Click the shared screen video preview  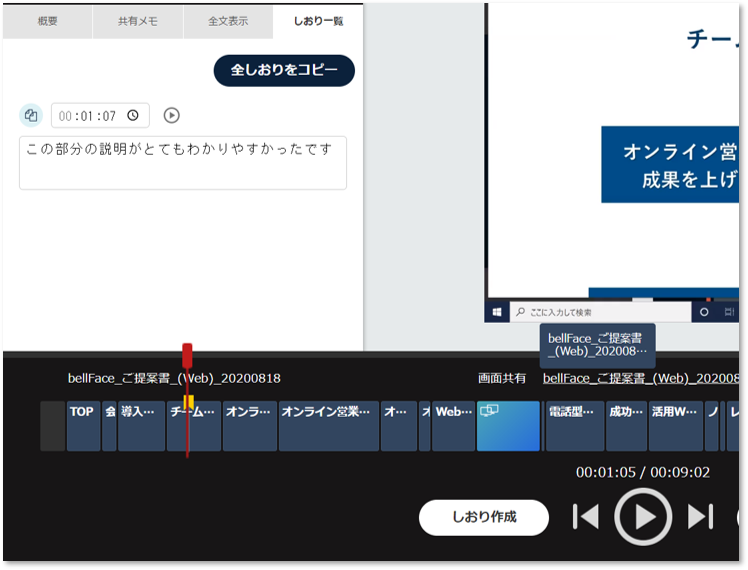coord(613,162)
